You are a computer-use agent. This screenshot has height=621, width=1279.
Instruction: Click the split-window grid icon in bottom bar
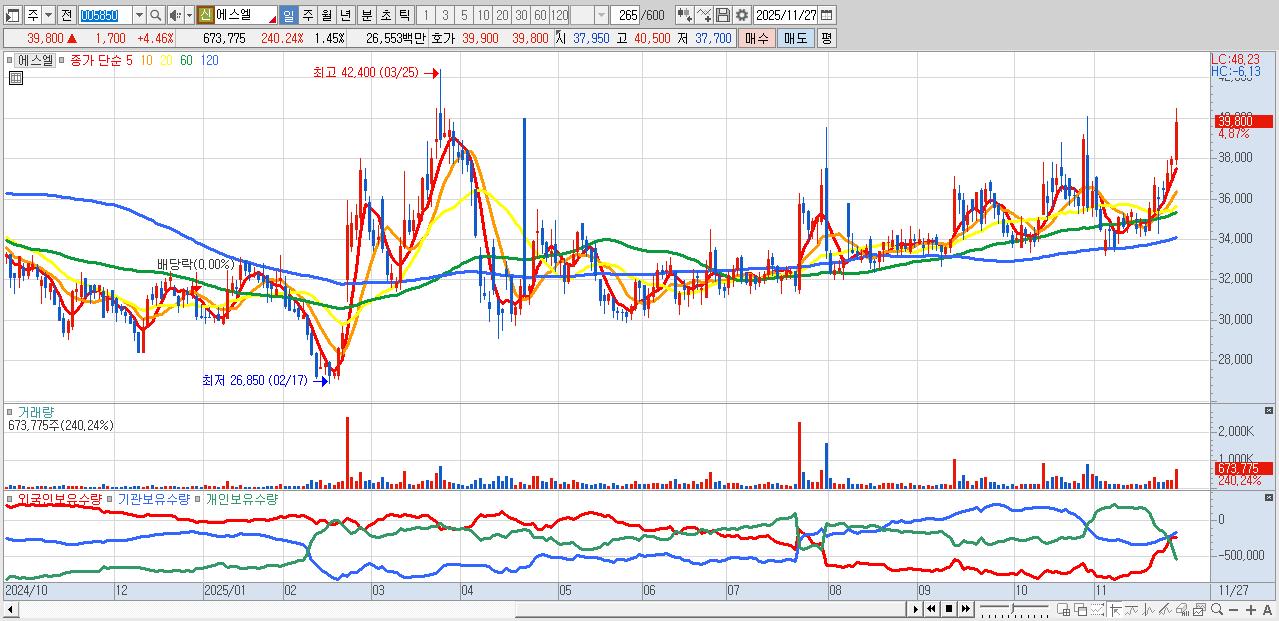[1063, 609]
